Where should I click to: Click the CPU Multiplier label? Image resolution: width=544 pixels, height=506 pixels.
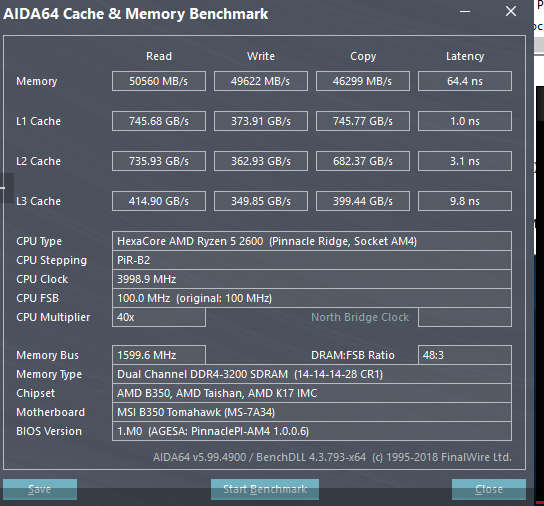(53, 318)
